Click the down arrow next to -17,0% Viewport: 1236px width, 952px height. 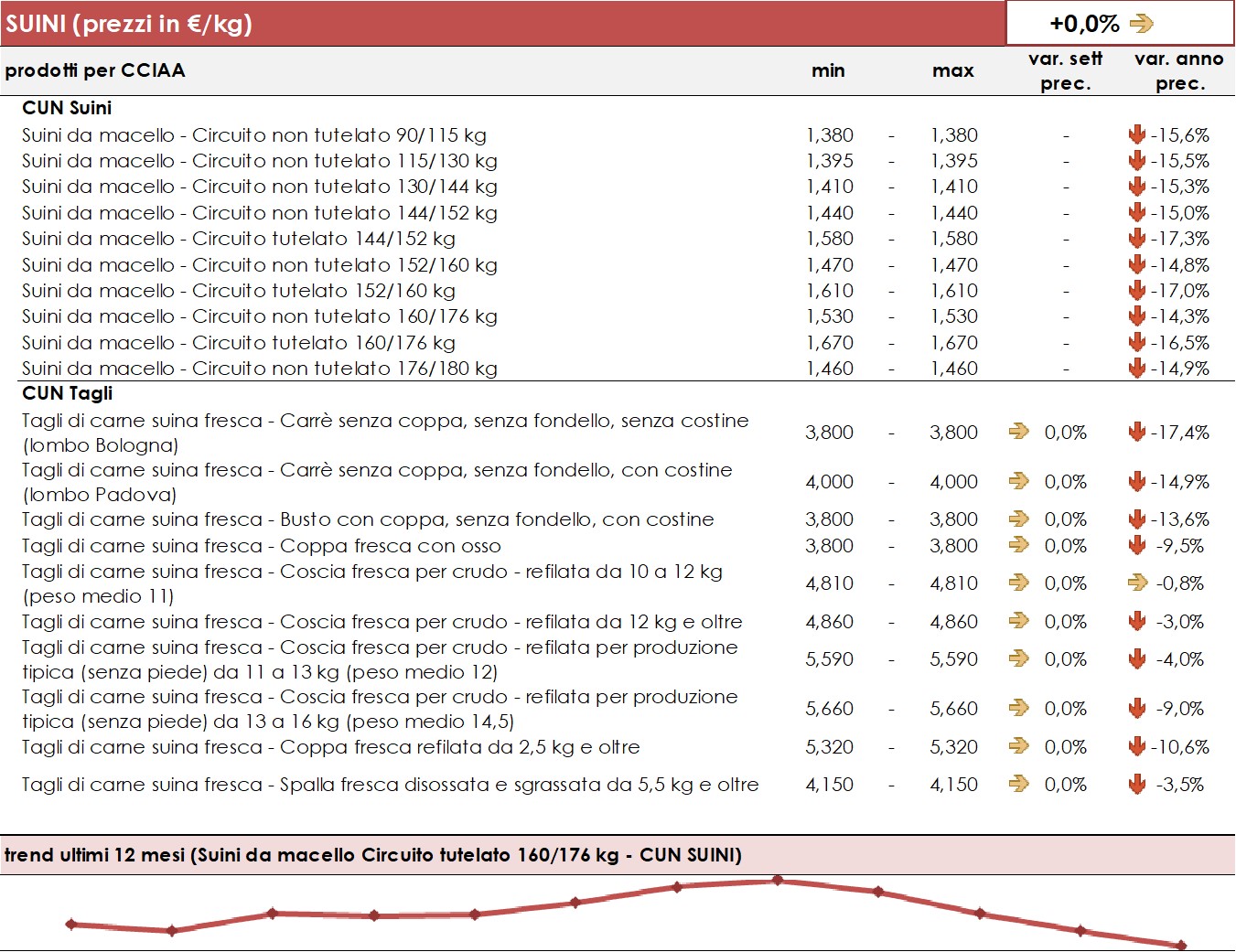point(1137,291)
